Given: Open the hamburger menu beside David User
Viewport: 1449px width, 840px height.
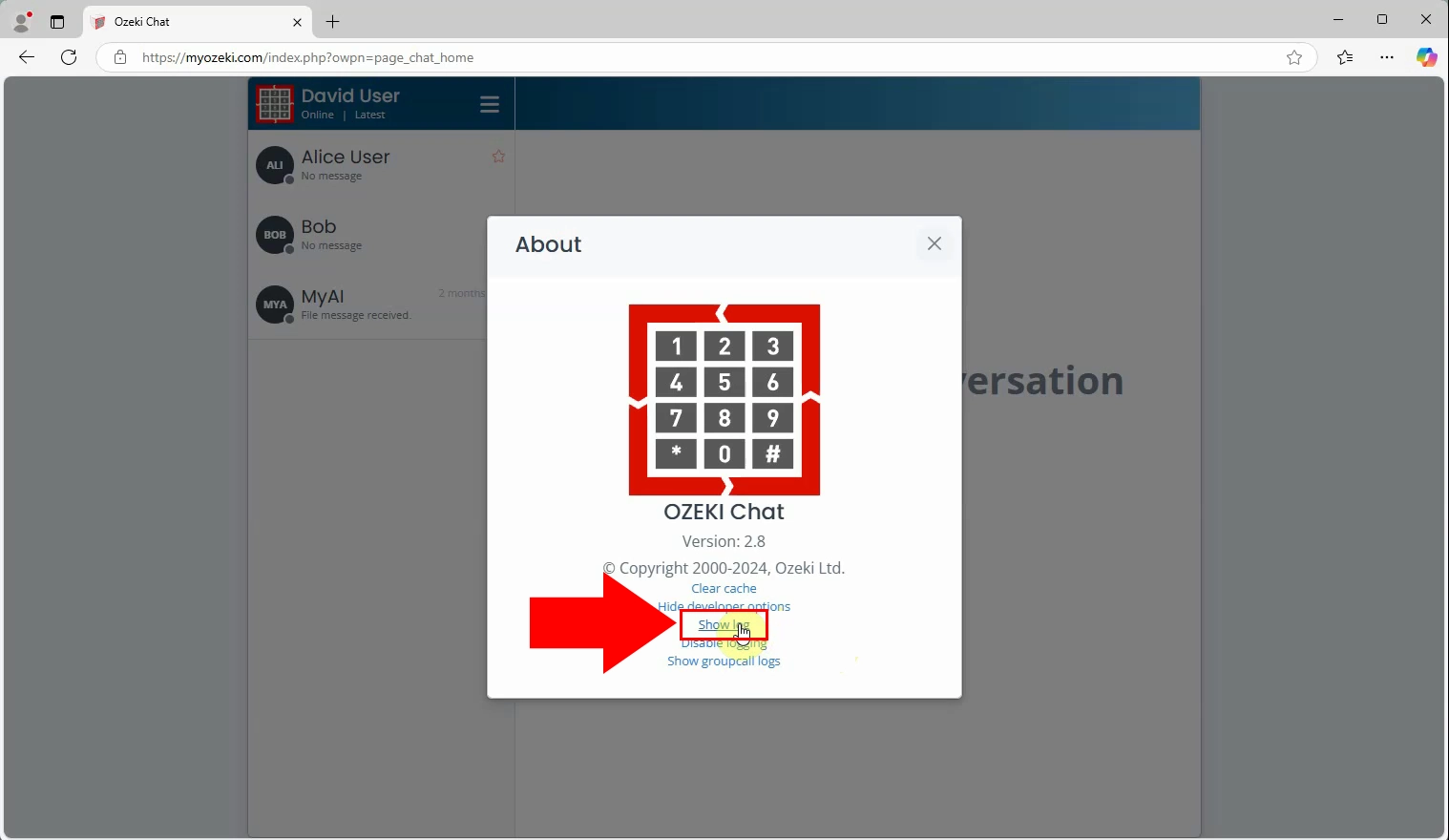Looking at the screenshot, I should pos(490,104).
